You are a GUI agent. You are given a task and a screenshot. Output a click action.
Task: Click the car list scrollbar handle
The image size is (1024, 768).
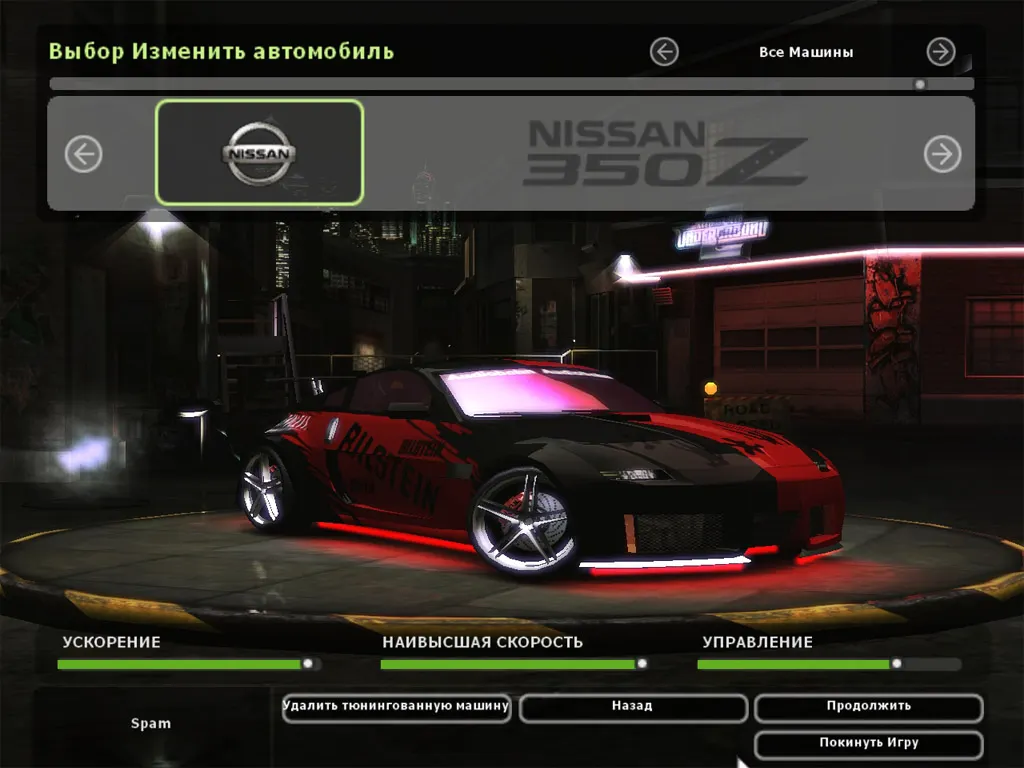pyautogui.click(x=920, y=84)
